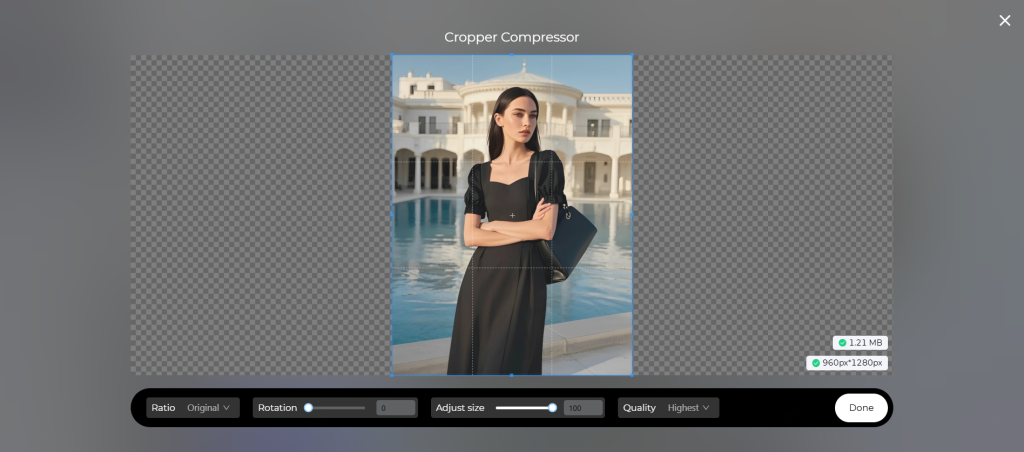Focus the Adjust size value input field
The image size is (1024, 452).
click(583, 408)
